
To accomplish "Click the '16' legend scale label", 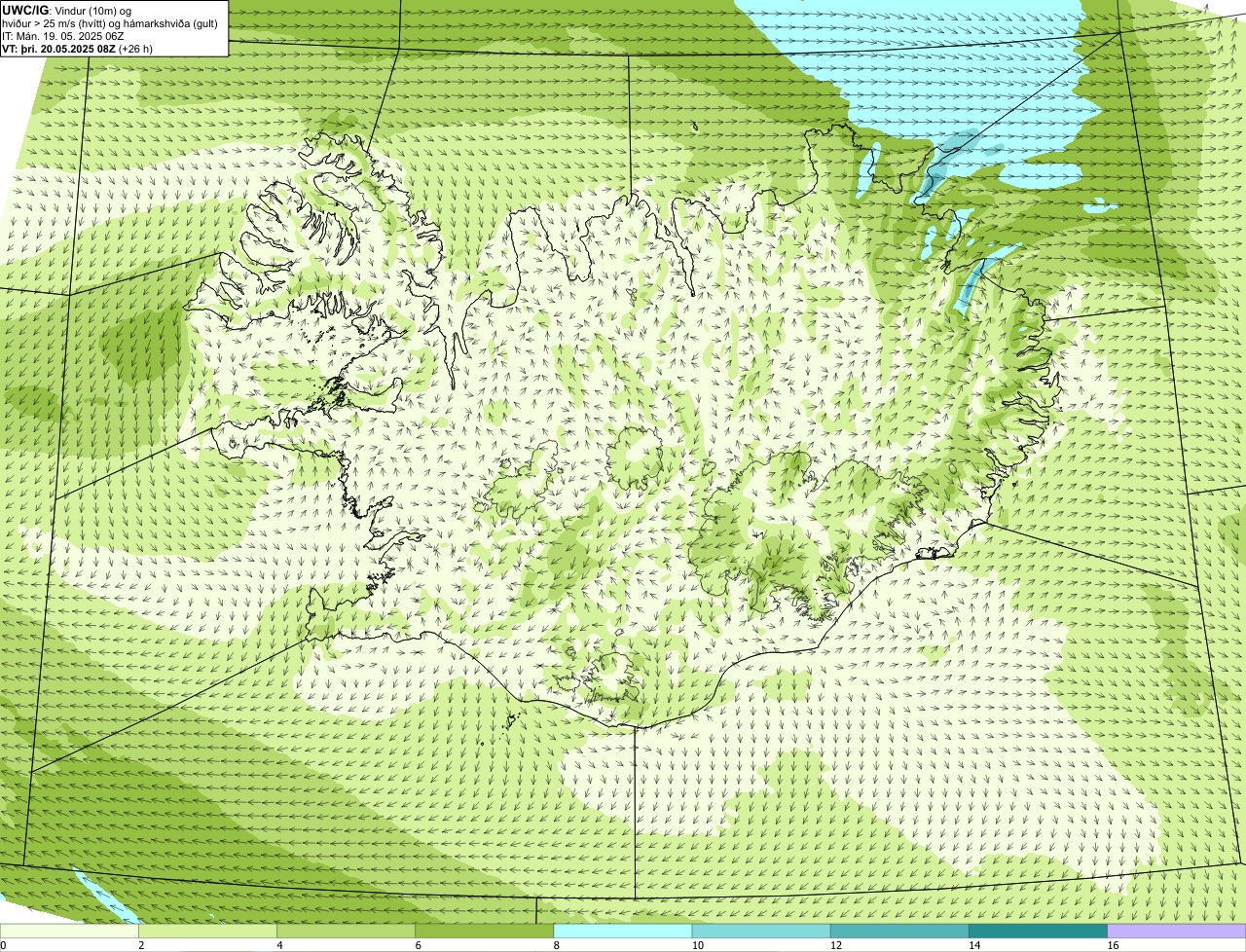I will pos(1113,945).
